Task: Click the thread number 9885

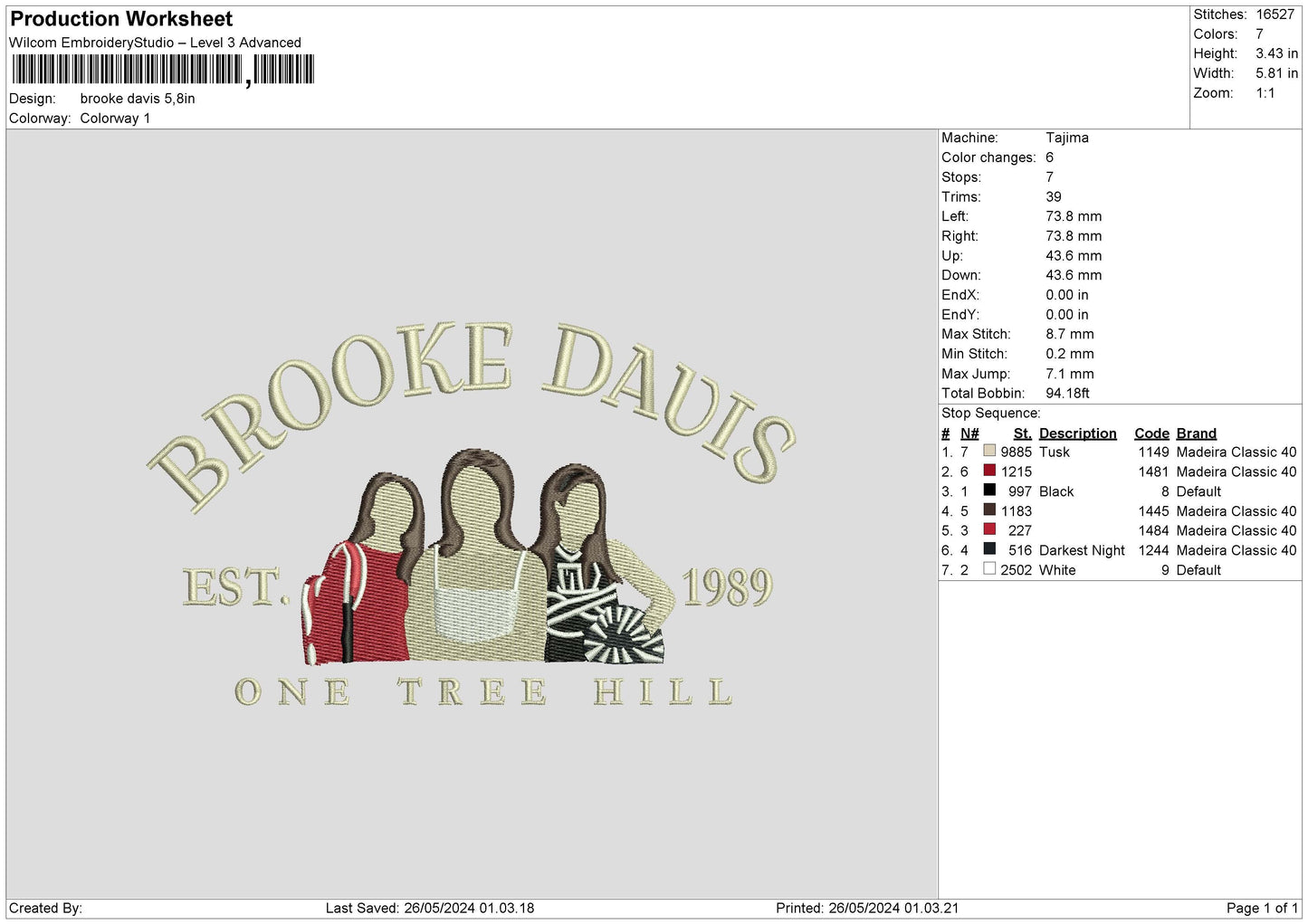Action: point(1017,452)
